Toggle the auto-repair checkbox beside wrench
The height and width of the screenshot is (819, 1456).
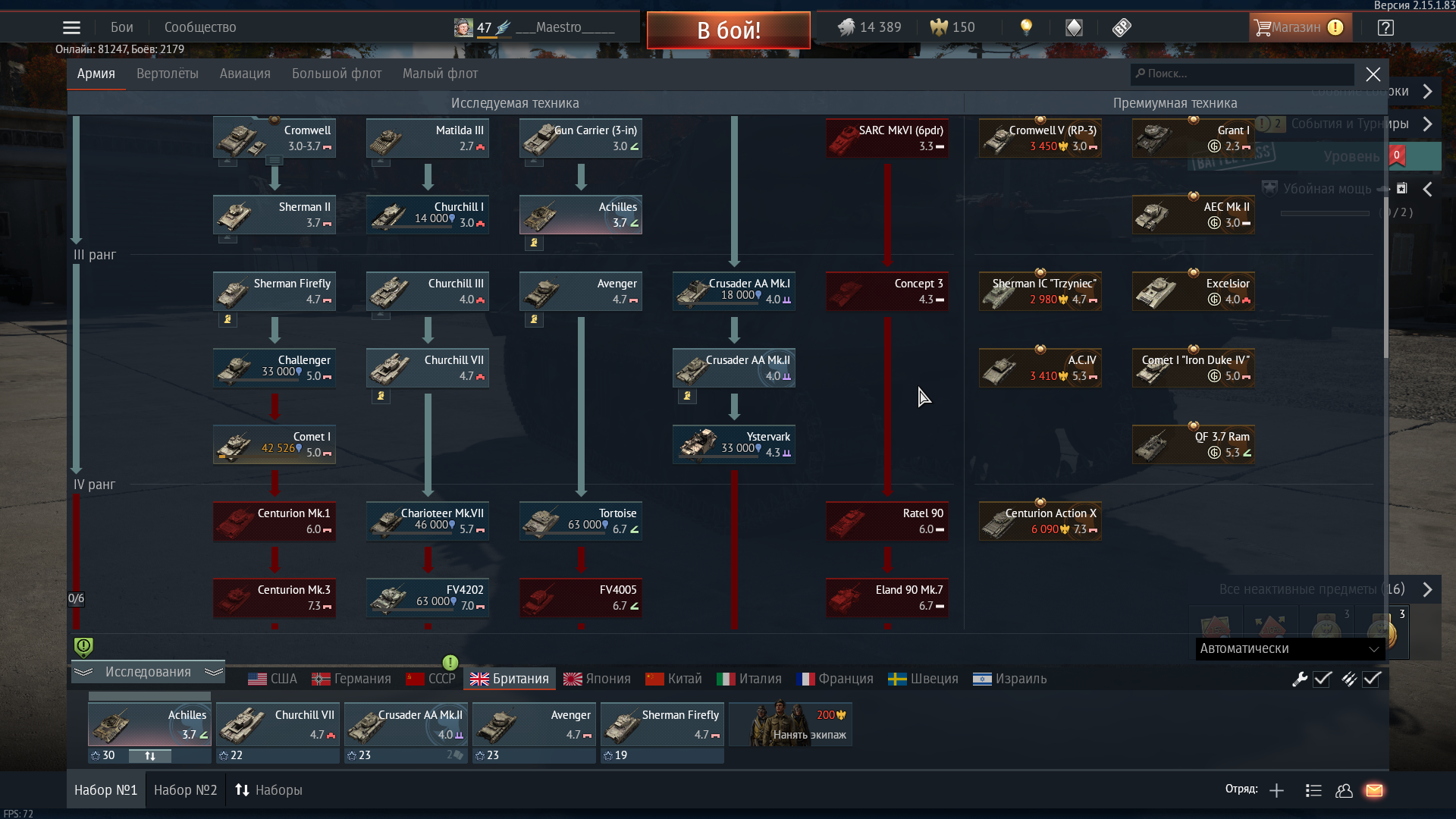1323,679
